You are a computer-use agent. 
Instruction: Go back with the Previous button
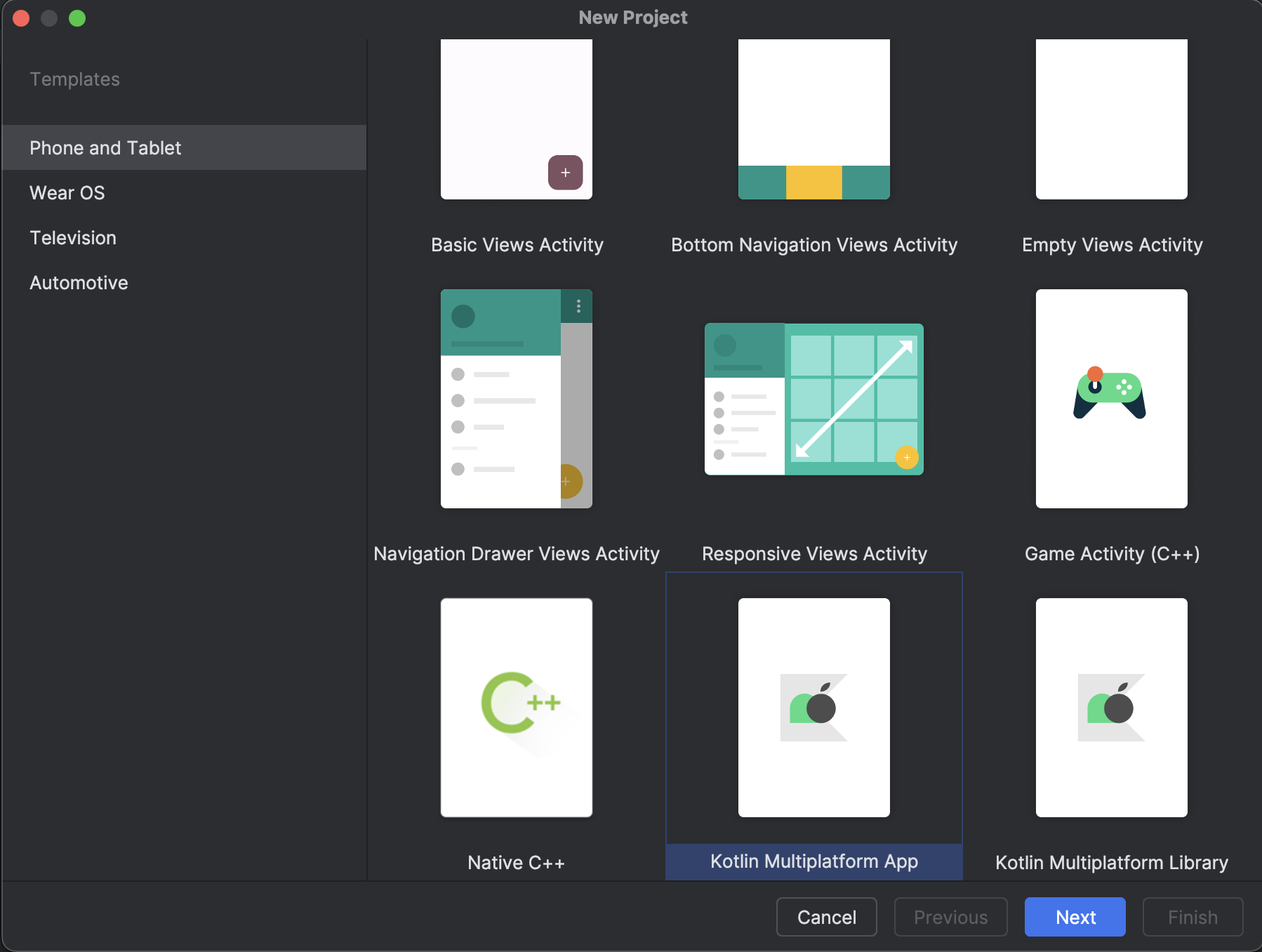tap(950, 917)
